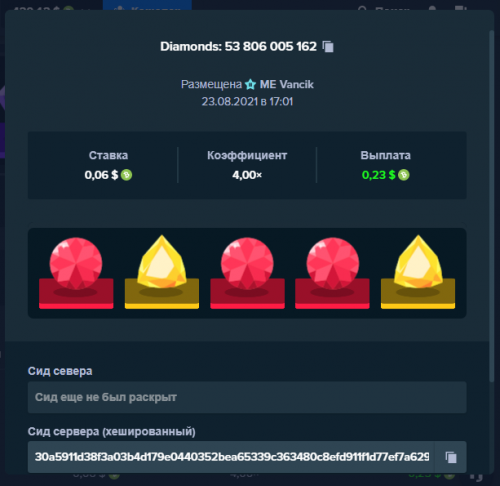Select the first red ruby gem
500x486 pixels.
click(76, 273)
